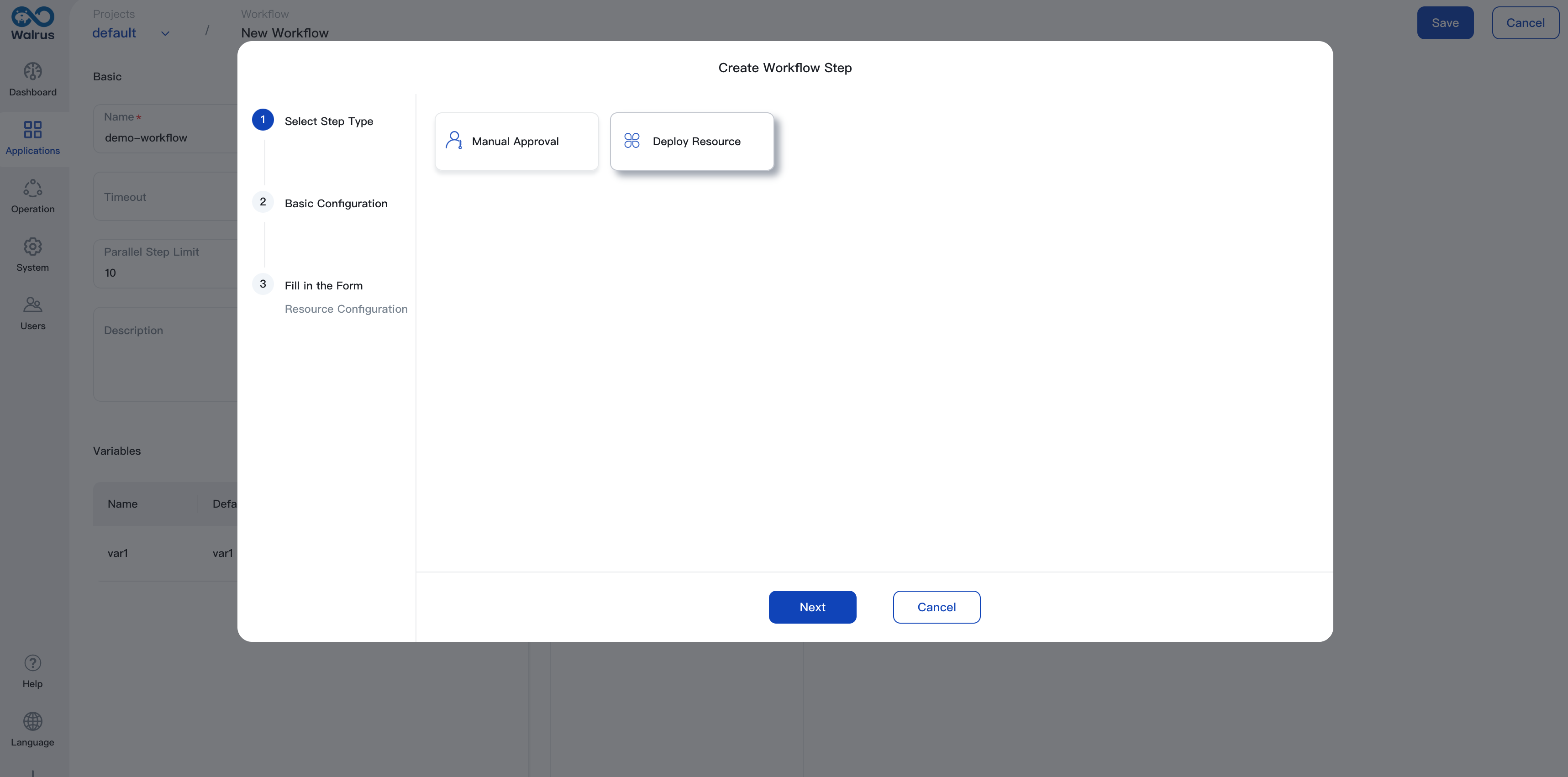Go to step 2 Basic Configuration
This screenshot has width=1568, height=777.
pos(336,203)
